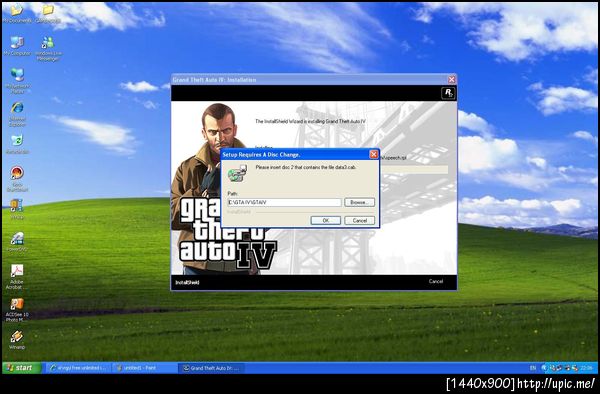This screenshot has width=600, height=394.
Task: Click the disc swap icon in the dialog
Action: coord(238,173)
